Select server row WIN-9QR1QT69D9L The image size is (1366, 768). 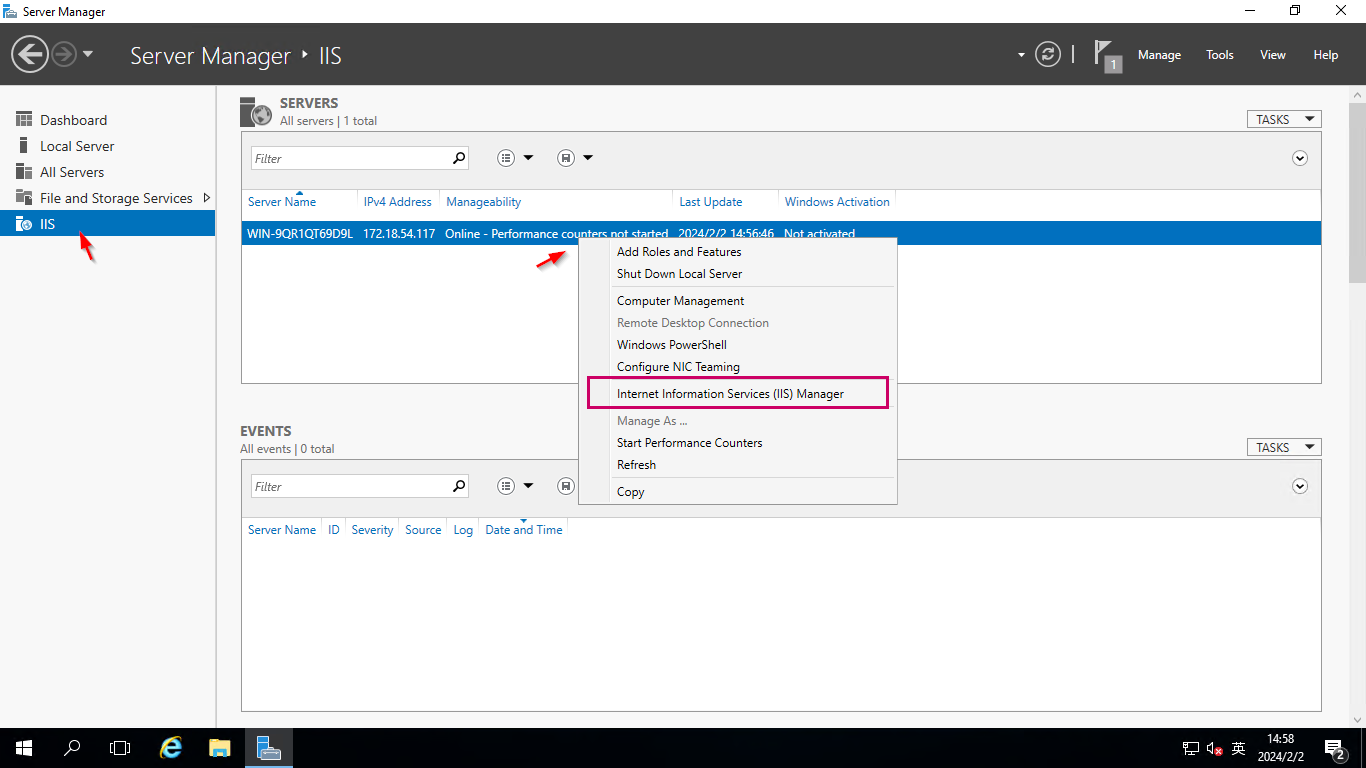pyautogui.click(x=781, y=233)
